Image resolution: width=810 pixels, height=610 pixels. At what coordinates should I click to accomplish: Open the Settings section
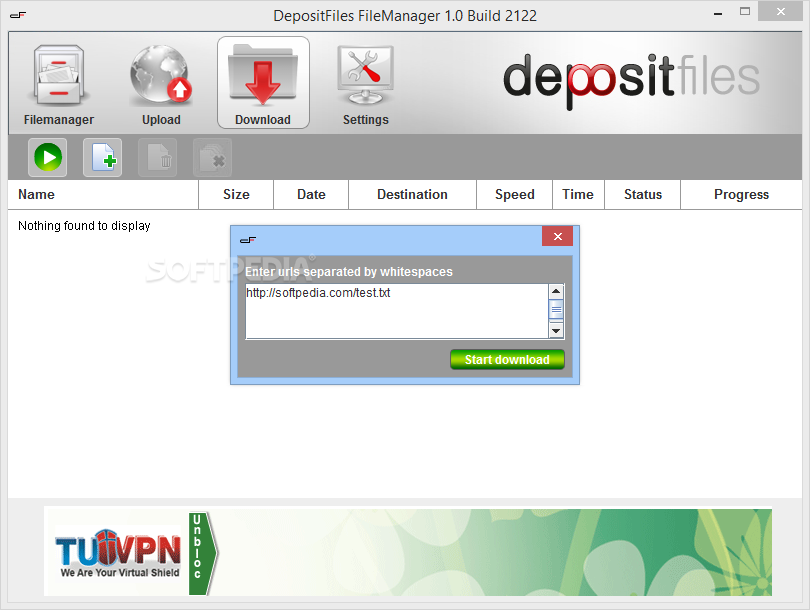365,84
